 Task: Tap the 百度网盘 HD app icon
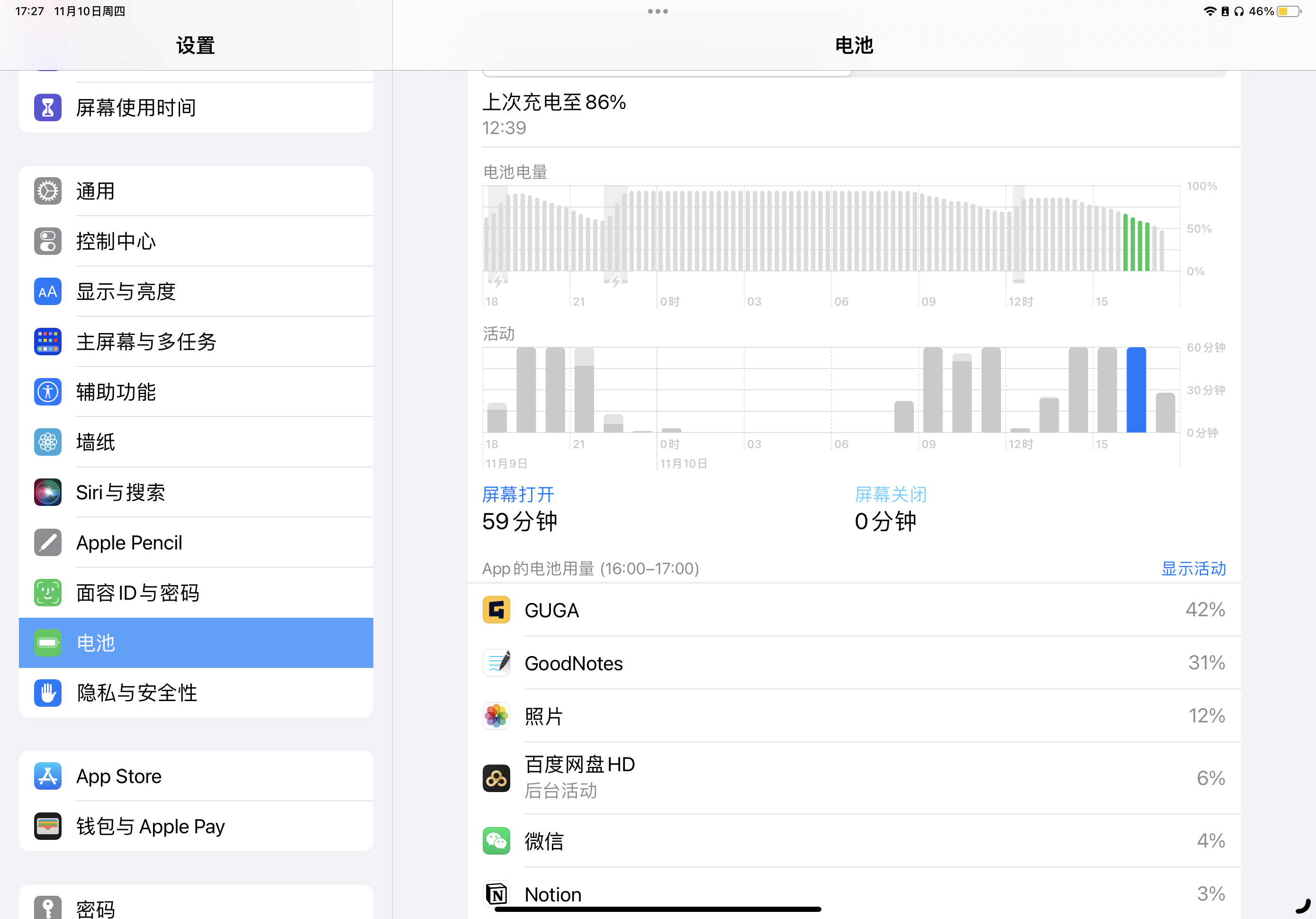(x=496, y=778)
